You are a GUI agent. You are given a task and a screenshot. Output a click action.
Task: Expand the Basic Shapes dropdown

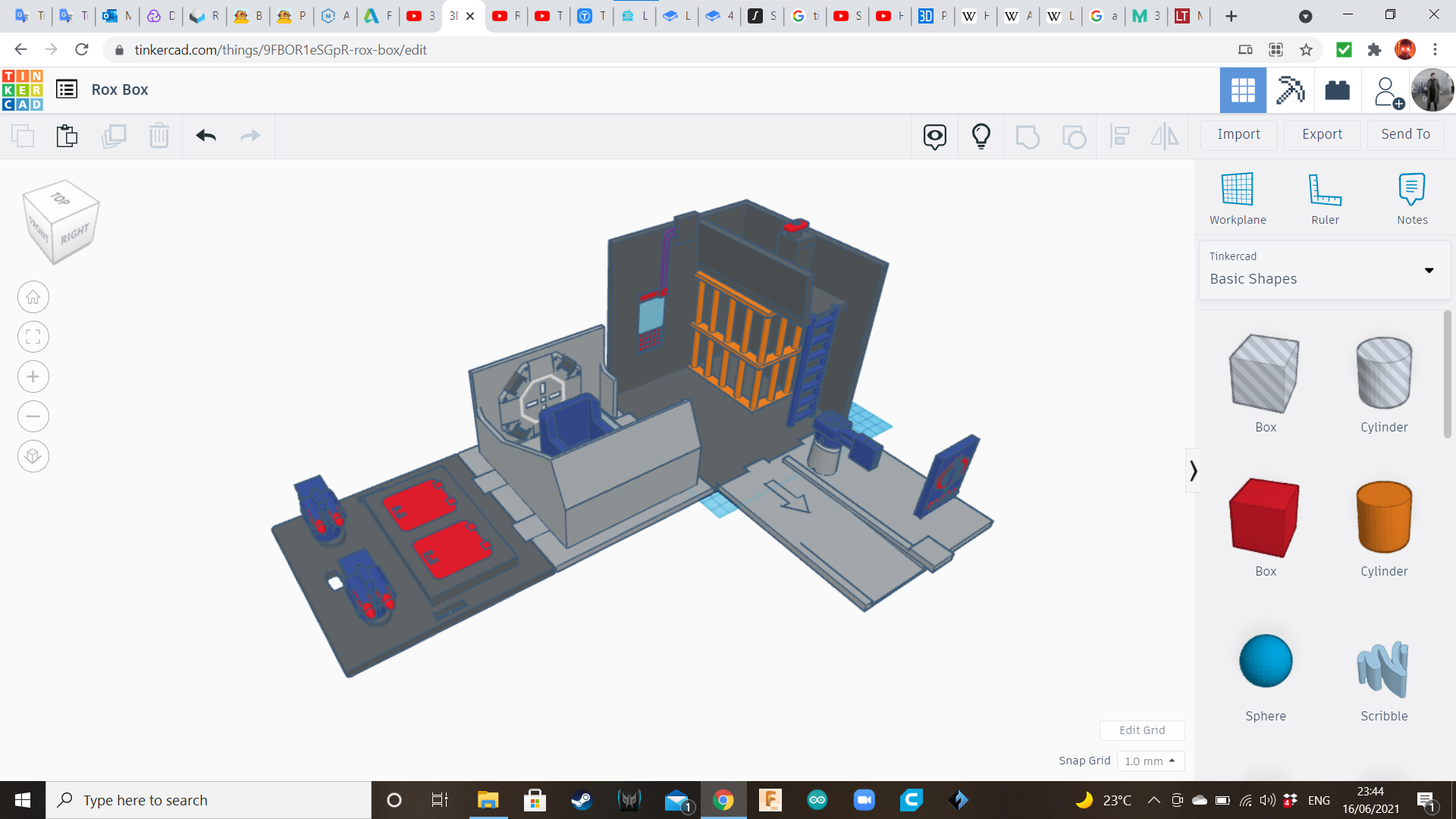click(x=1429, y=271)
